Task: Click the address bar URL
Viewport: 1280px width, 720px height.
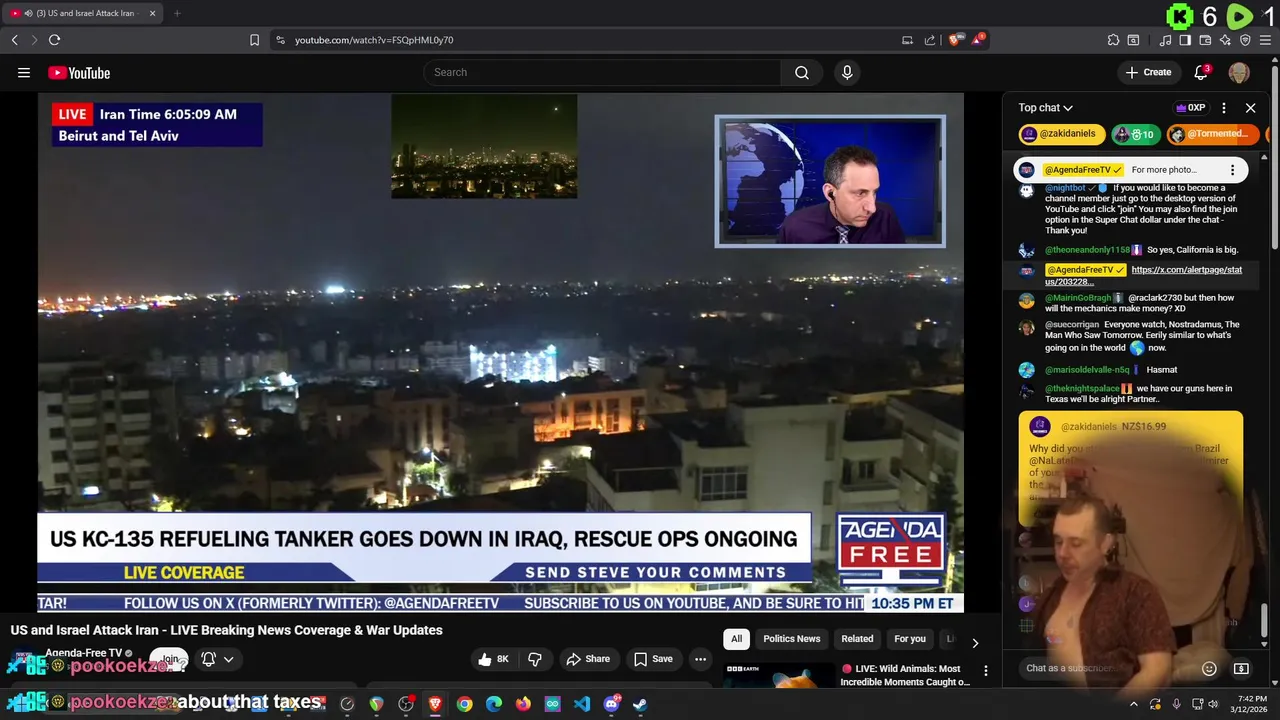Action: click(x=374, y=40)
